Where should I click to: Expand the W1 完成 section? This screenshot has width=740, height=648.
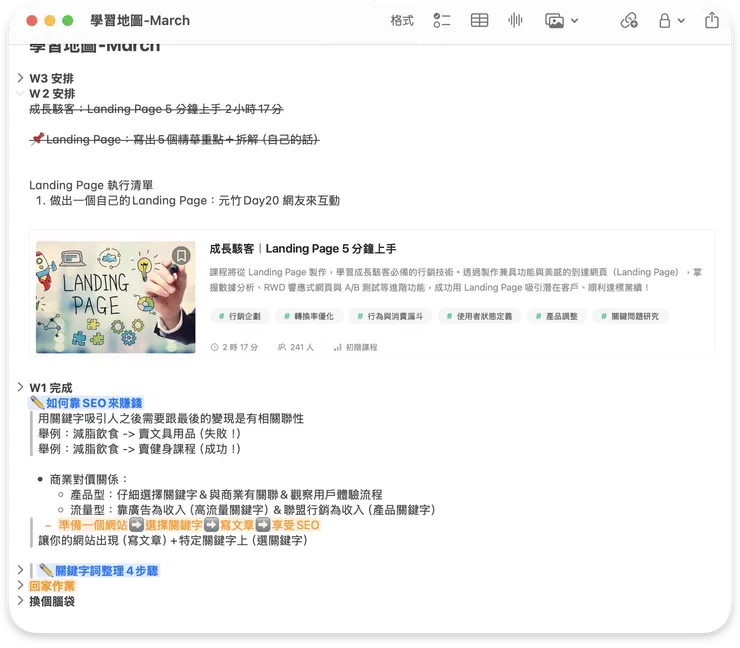(20, 387)
